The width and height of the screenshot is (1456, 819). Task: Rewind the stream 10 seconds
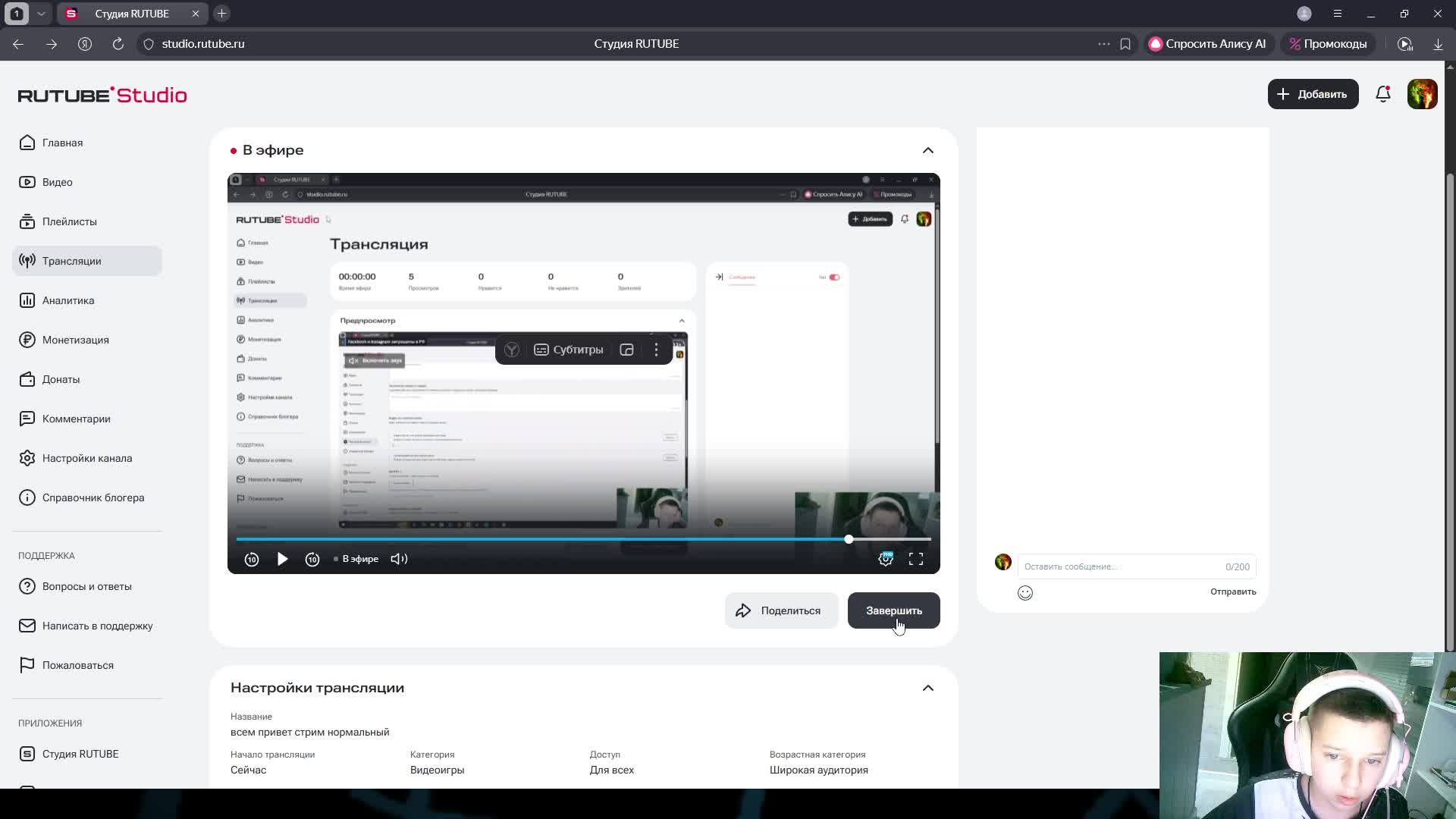252,559
